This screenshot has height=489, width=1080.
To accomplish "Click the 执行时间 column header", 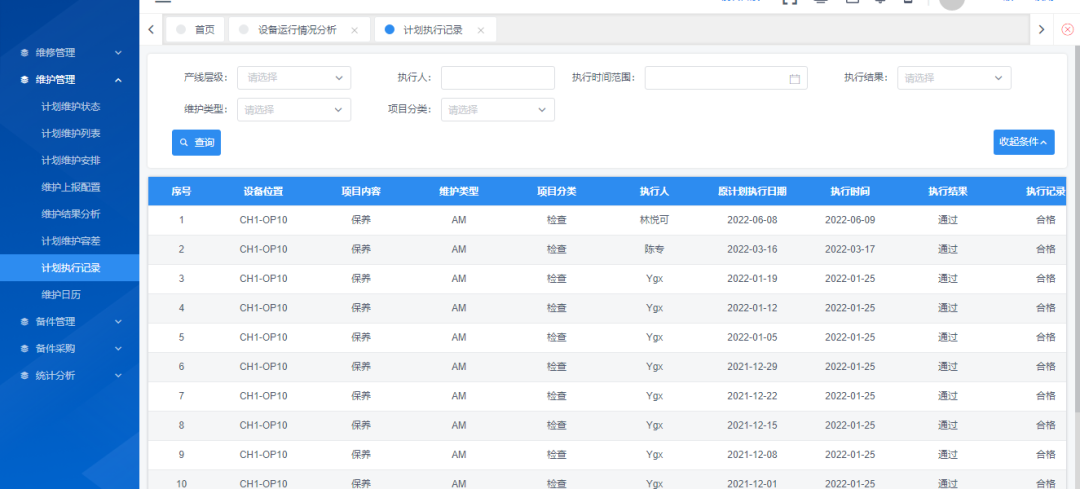I will 850,191.
